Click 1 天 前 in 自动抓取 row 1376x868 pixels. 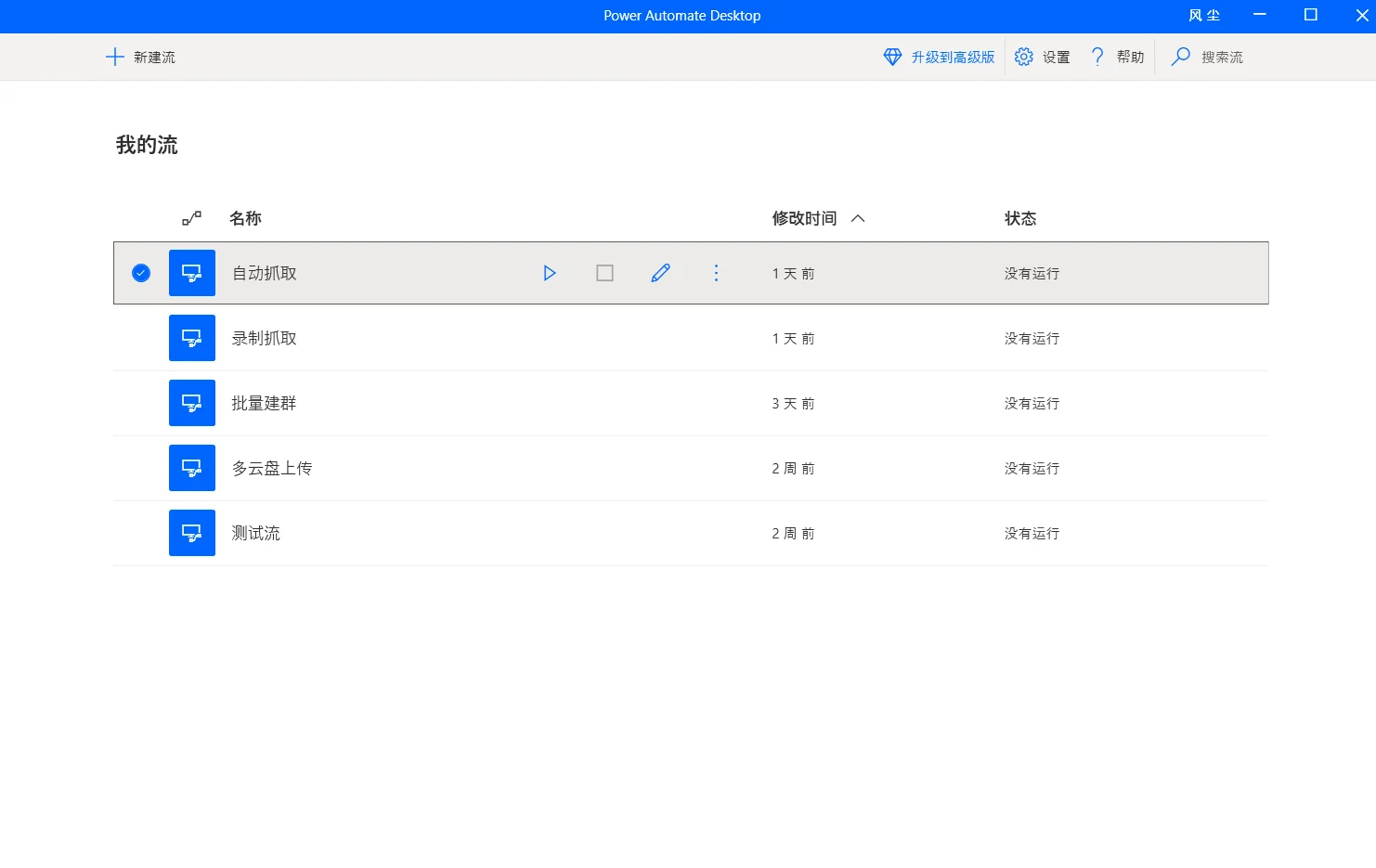[793, 274]
